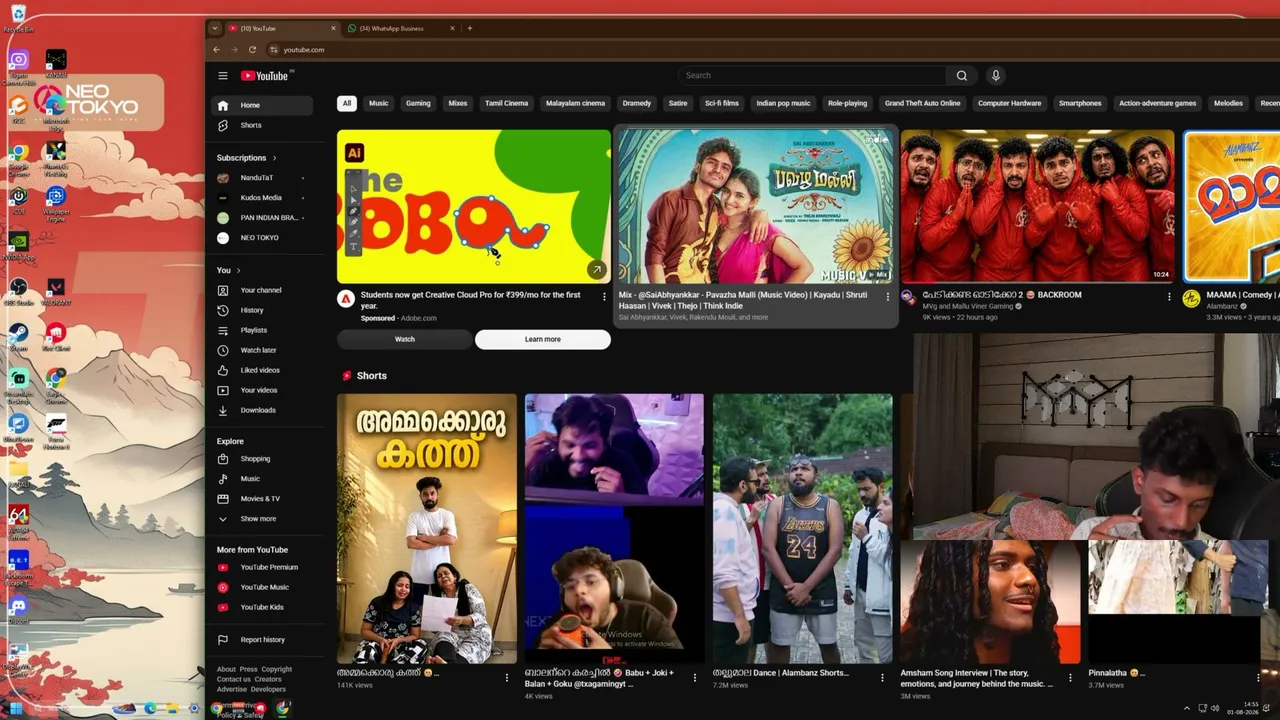Image resolution: width=1280 pixels, height=720 pixels.
Task: Open Shorts from the sidebar
Action: tap(262, 125)
